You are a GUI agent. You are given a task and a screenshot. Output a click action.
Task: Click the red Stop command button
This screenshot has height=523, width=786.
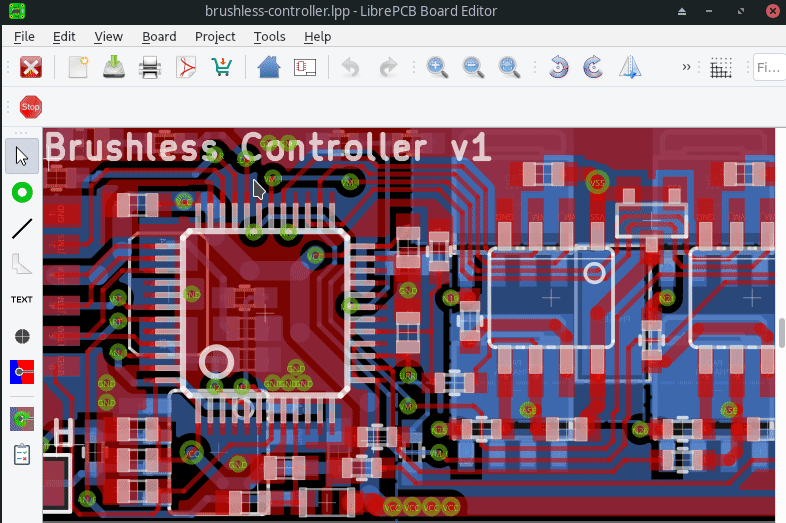click(x=31, y=107)
